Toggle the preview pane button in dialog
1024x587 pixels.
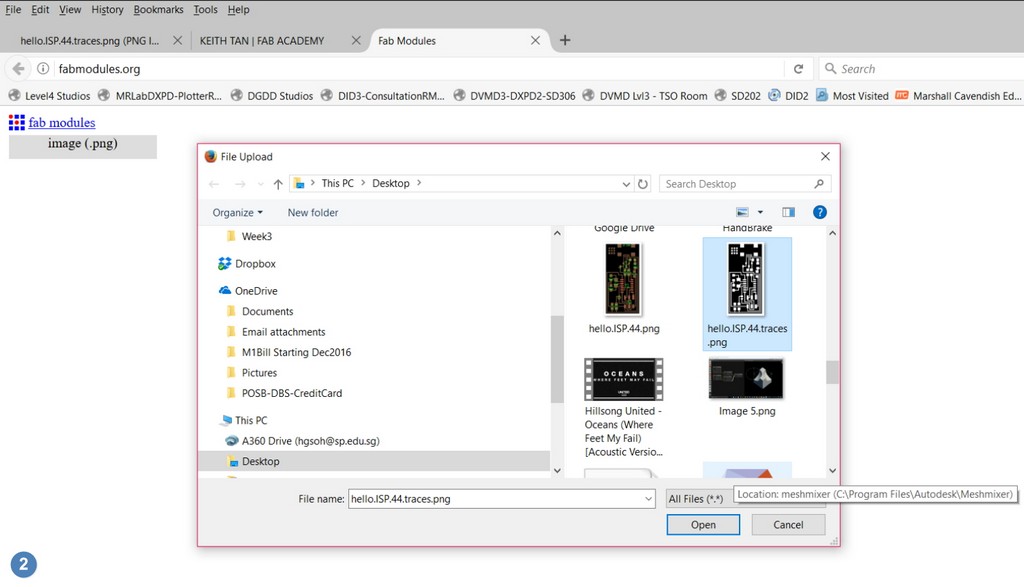(x=788, y=212)
